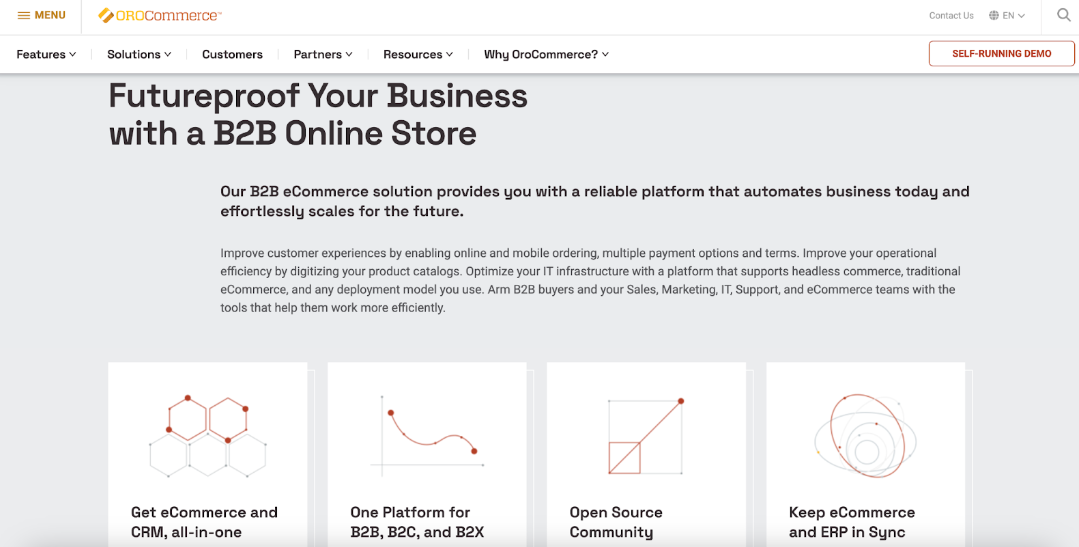Viewport: 1079px width, 547px height.
Task: Open Keep eCommerce and ERP in Sync title
Action: pos(852,522)
